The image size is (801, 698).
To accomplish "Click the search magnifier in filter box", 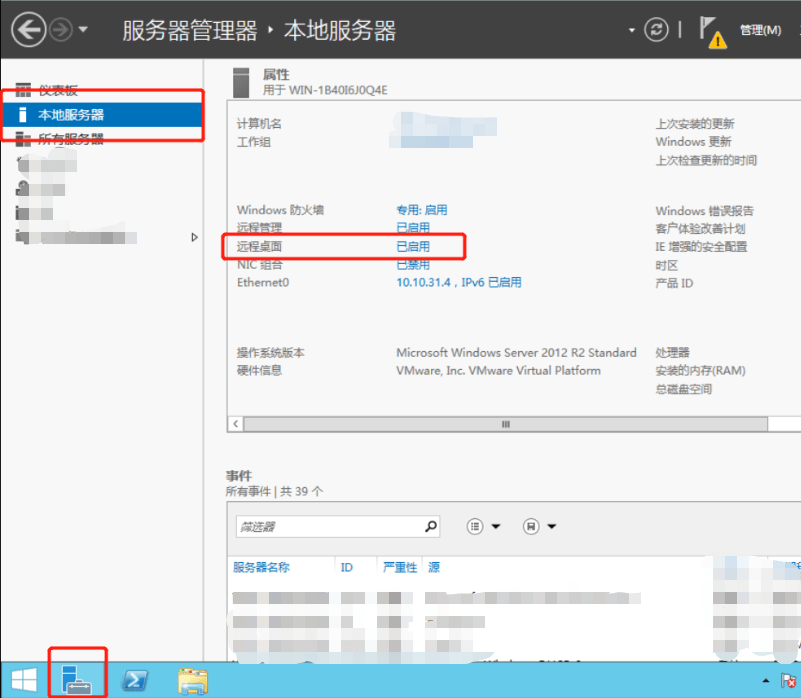I will 431,526.
